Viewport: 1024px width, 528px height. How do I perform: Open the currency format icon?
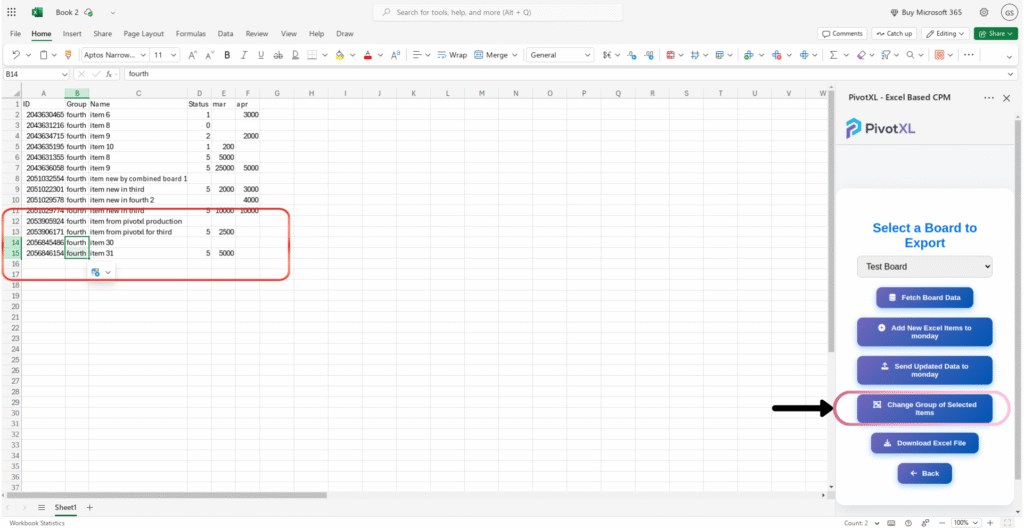tap(607, 55)
